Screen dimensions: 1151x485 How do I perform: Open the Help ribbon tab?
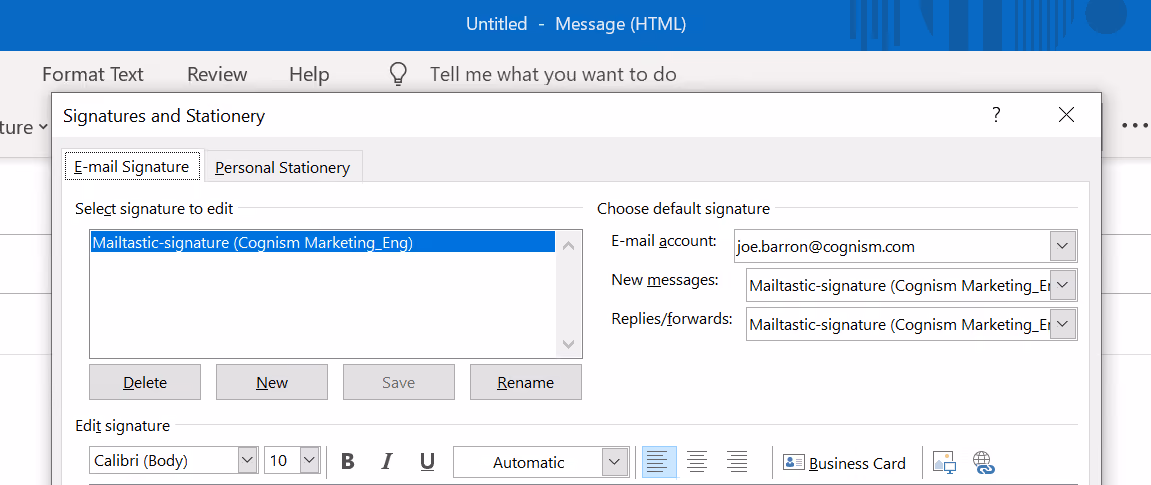(x=309, y=74)
